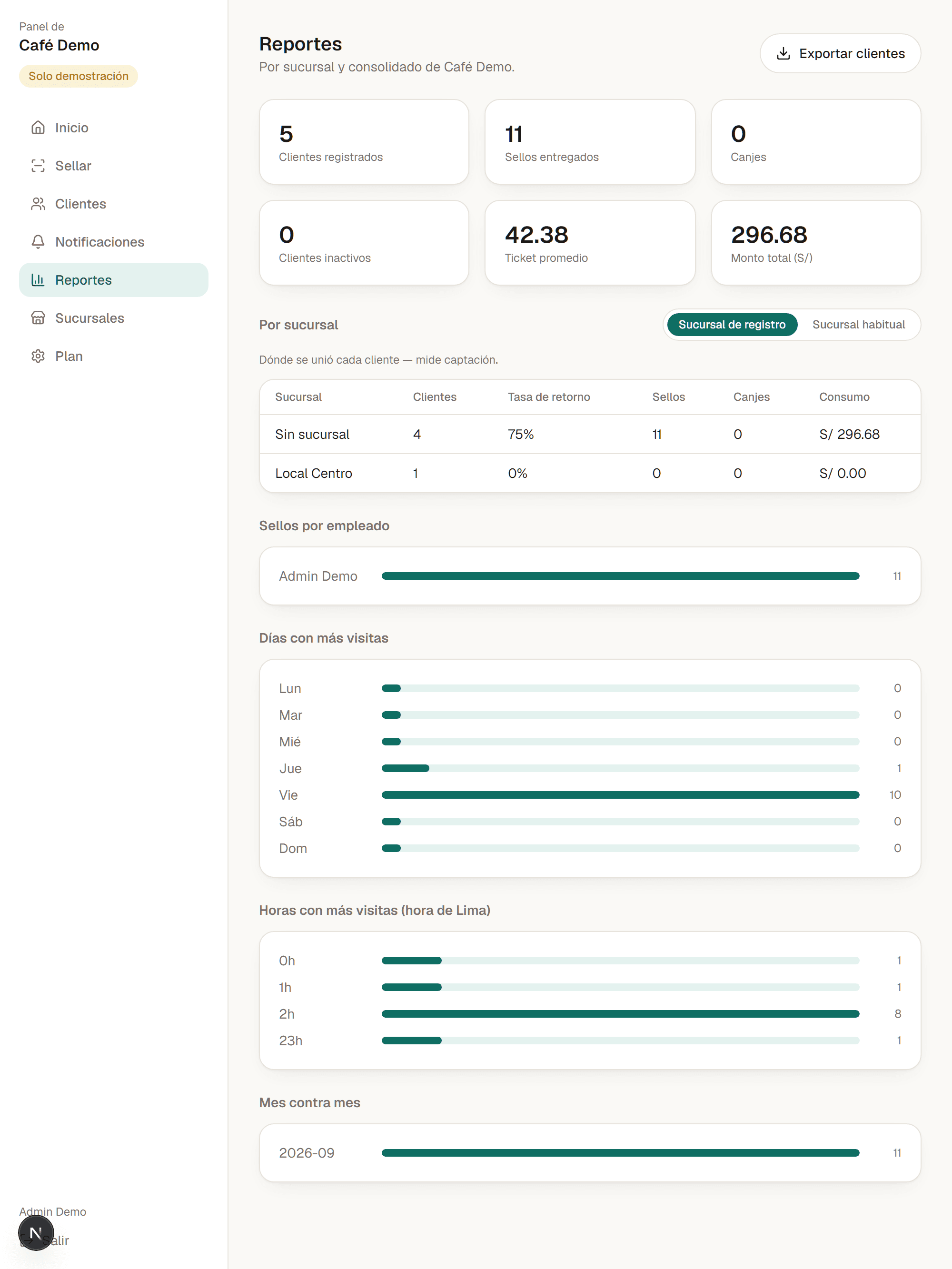The image size is (952, 1269).
Task: Click the Sucursales store icon
Action: click(38, 318)
